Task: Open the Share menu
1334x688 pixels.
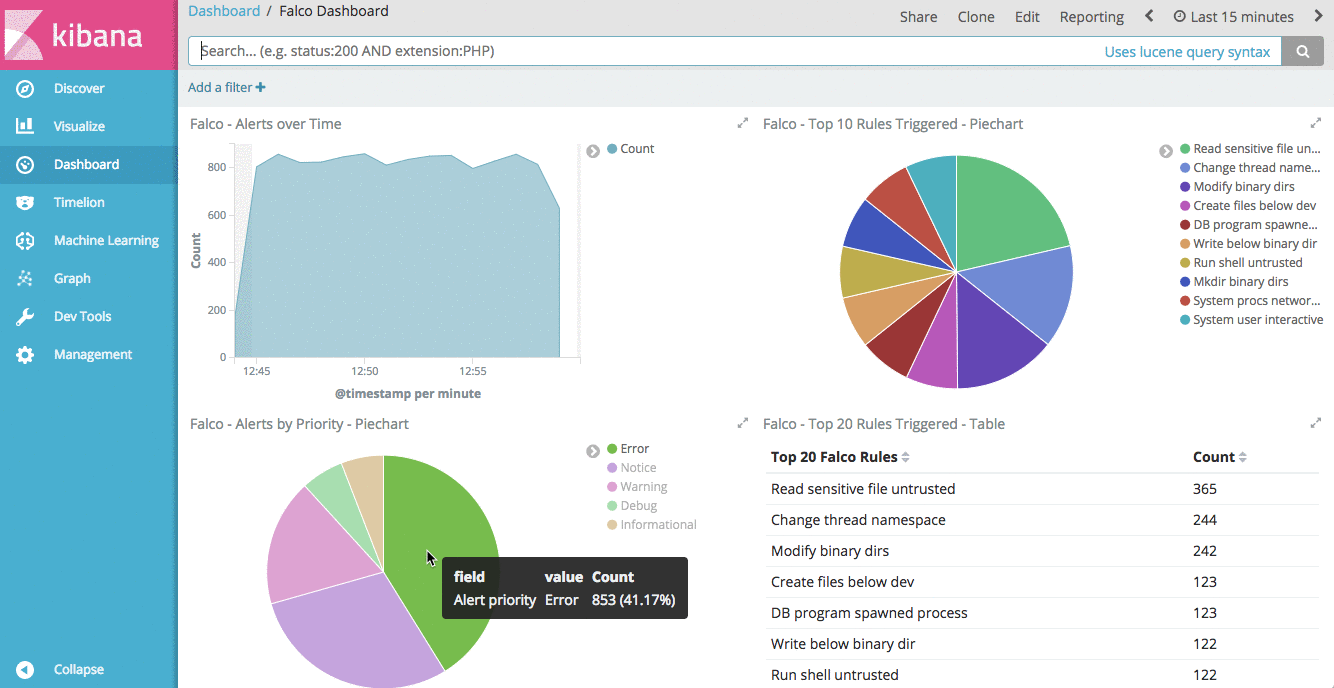Action: [918, 16]
